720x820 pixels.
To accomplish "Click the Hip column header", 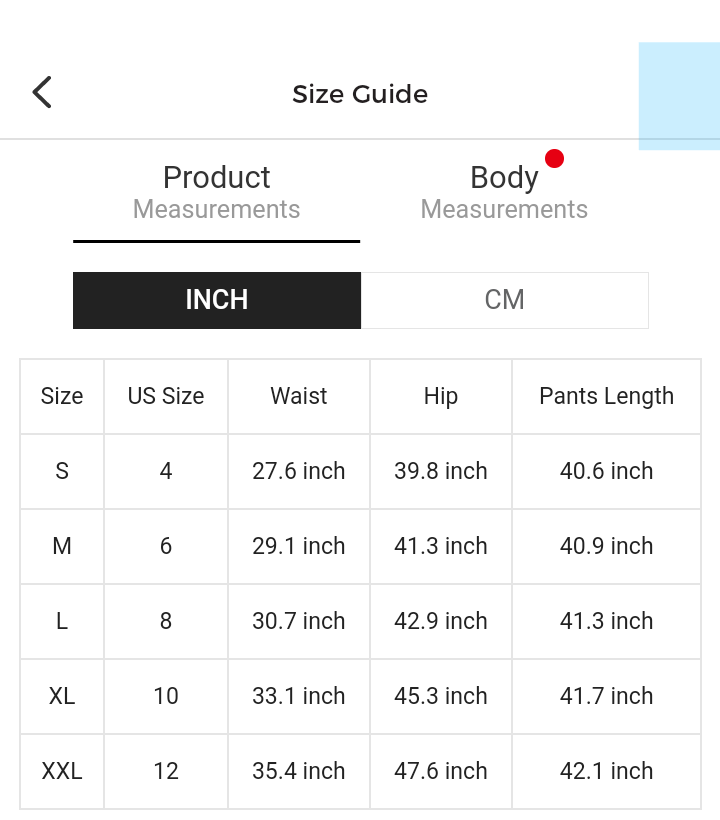I will coord(441,396).
